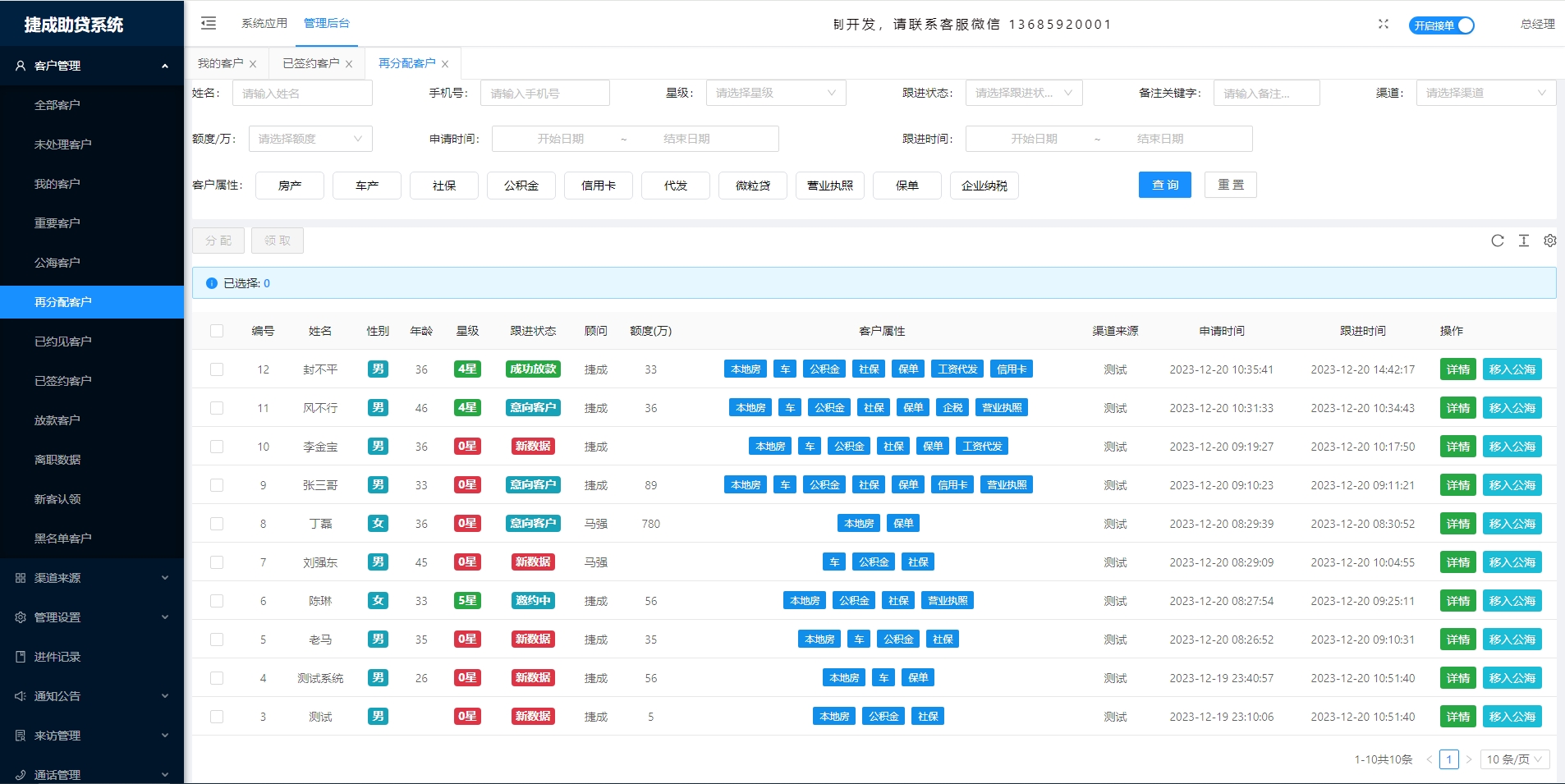Switch to the 我的客户 tab
1565x784 pixels.
click(221, 63)
